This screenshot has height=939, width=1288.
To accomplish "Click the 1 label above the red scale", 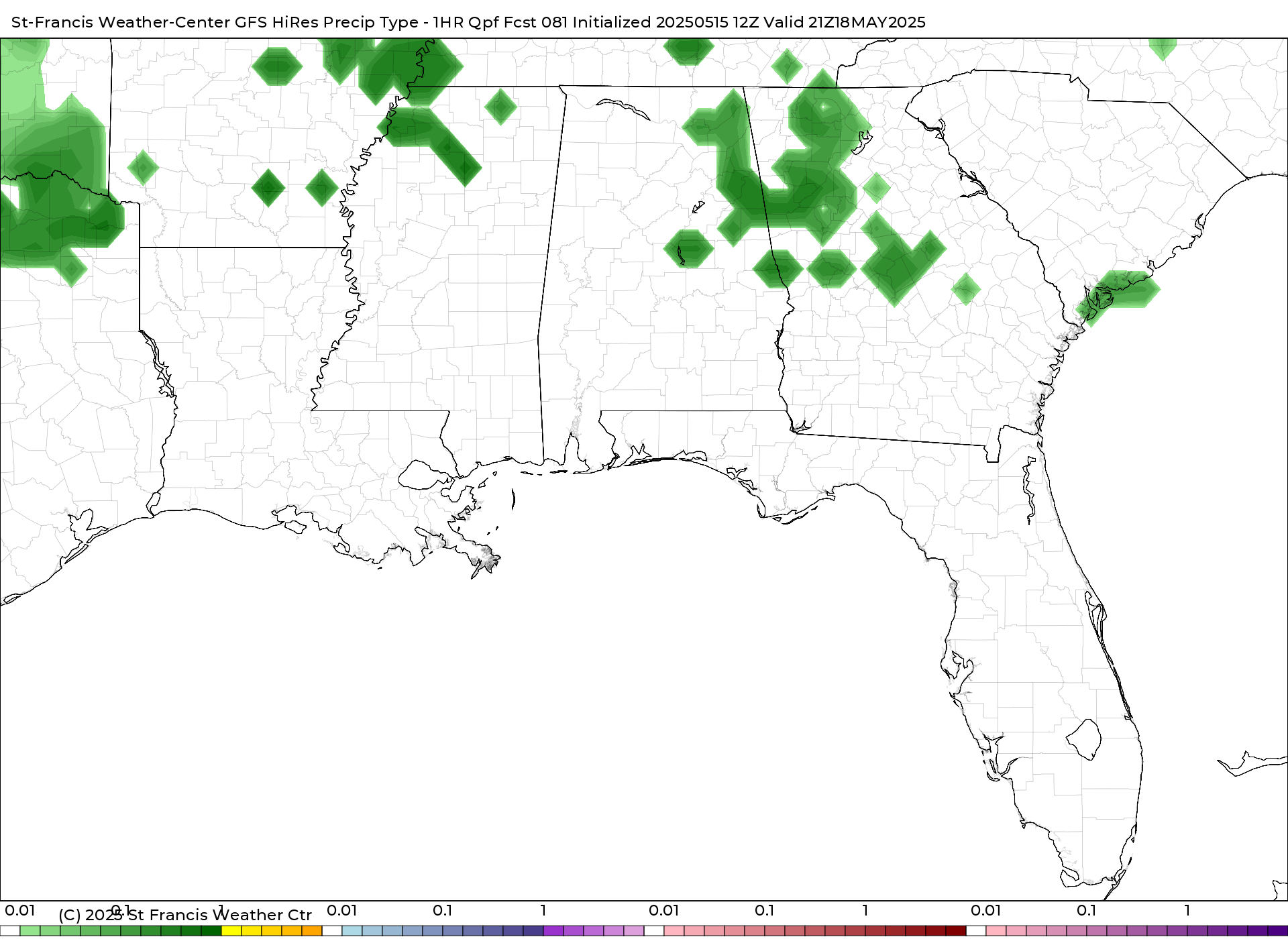I will [x=865, y=911].
